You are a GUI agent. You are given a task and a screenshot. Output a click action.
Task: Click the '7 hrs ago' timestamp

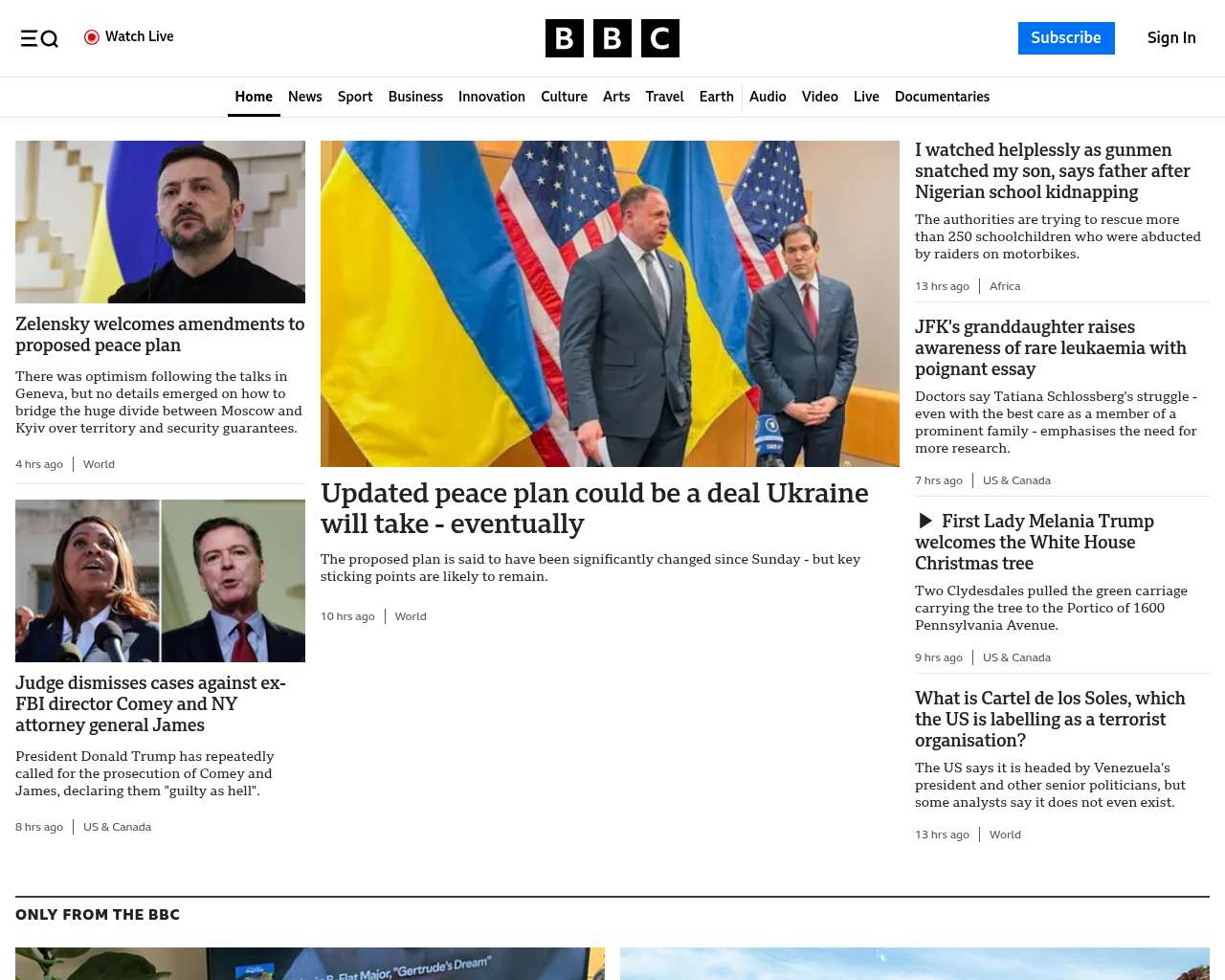click(x=939, y=480)
